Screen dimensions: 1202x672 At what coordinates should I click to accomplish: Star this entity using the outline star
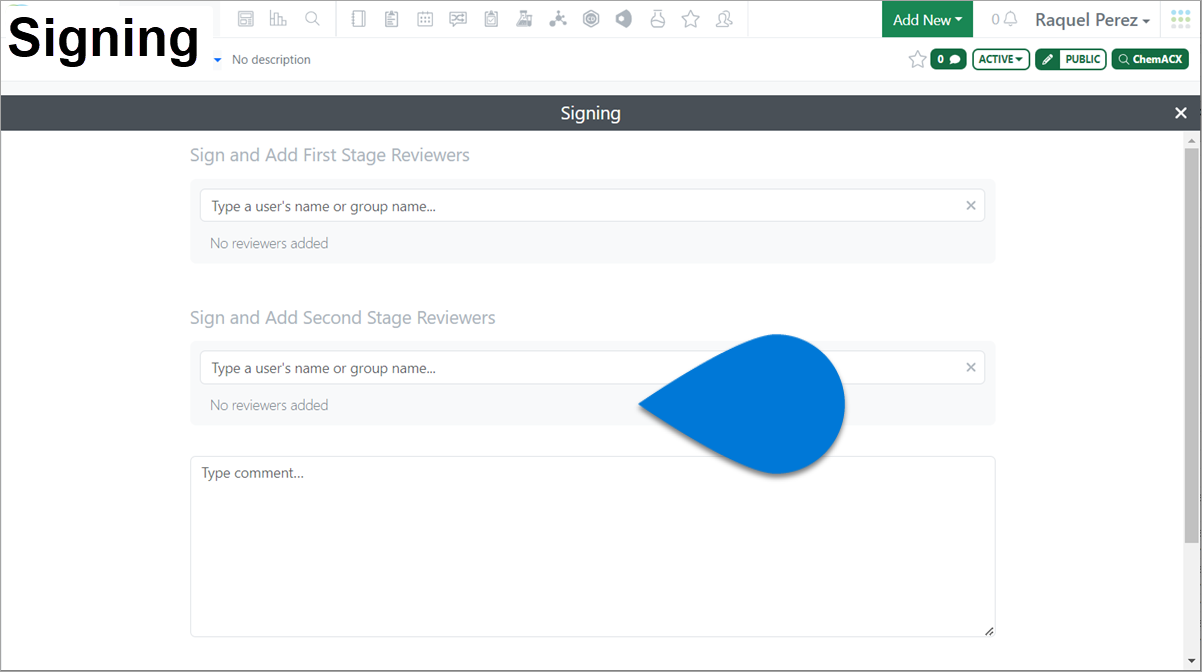coord(917,59)
